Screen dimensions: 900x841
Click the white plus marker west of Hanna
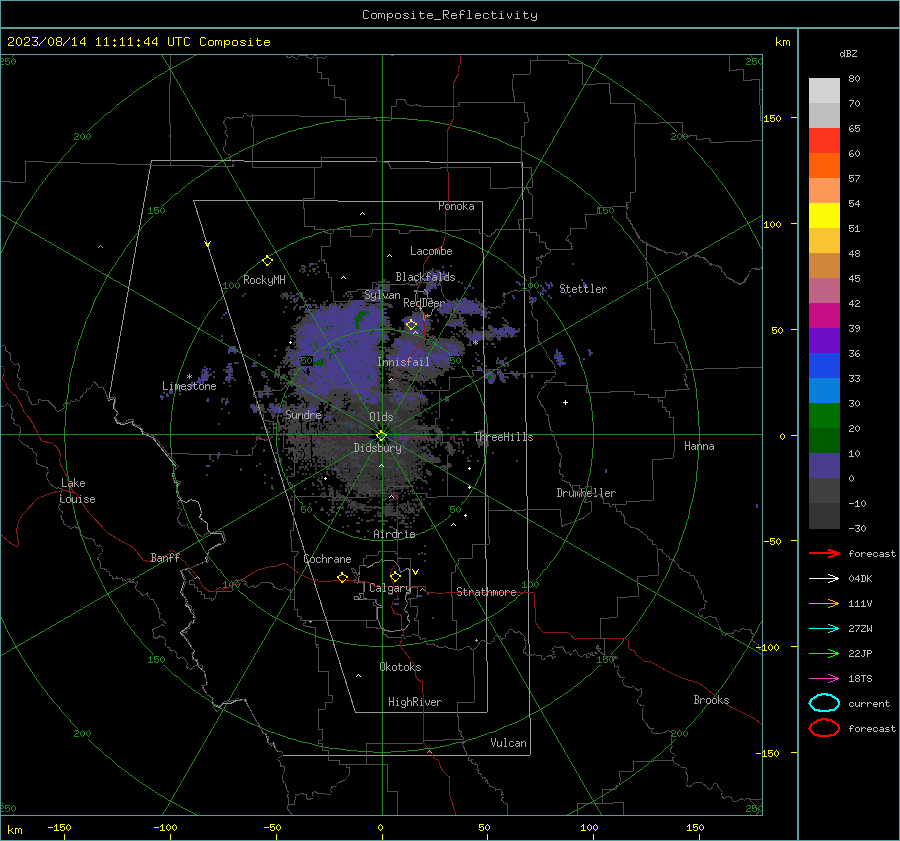(565, 402)
